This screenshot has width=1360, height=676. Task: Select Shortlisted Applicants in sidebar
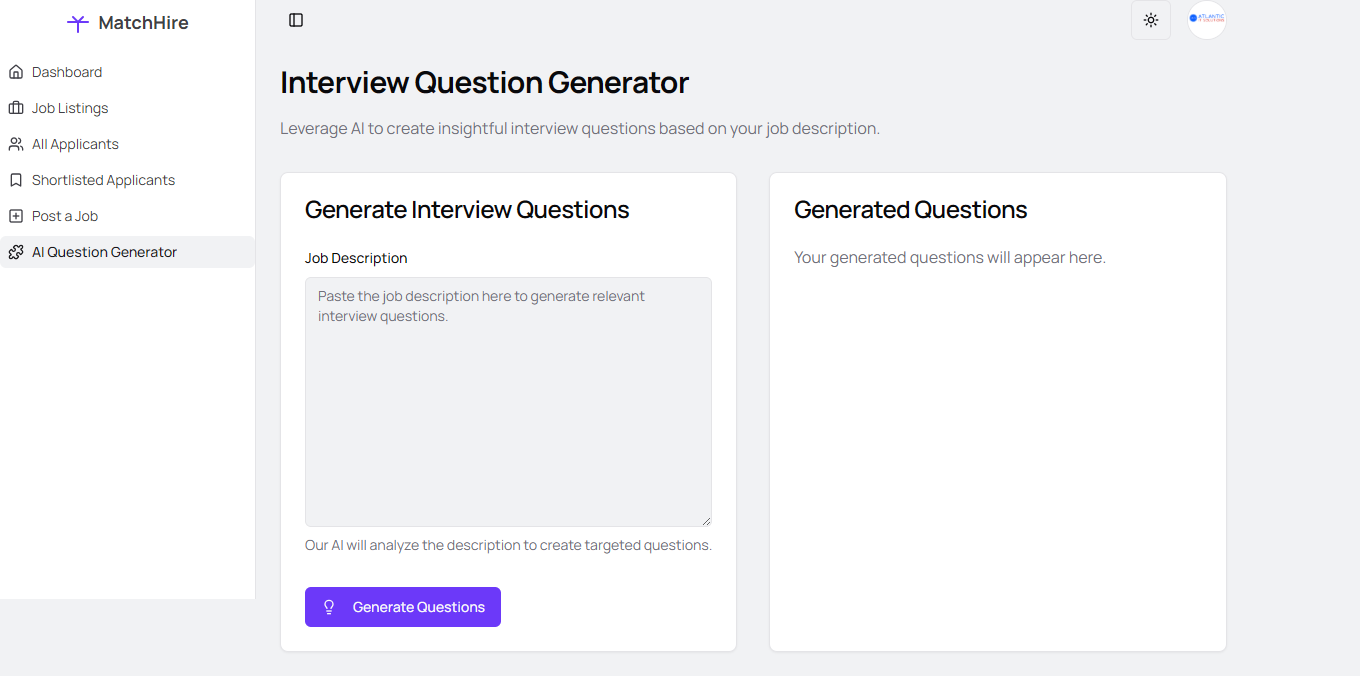pyautogui.click(x=103, y=180)
